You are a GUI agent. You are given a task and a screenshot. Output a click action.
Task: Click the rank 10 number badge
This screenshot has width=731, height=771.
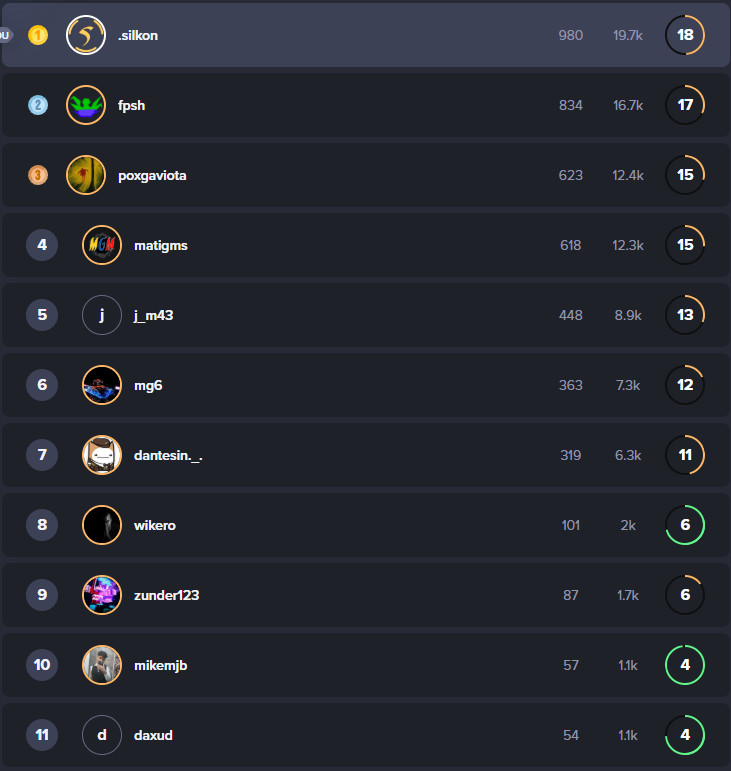[42, 665]
